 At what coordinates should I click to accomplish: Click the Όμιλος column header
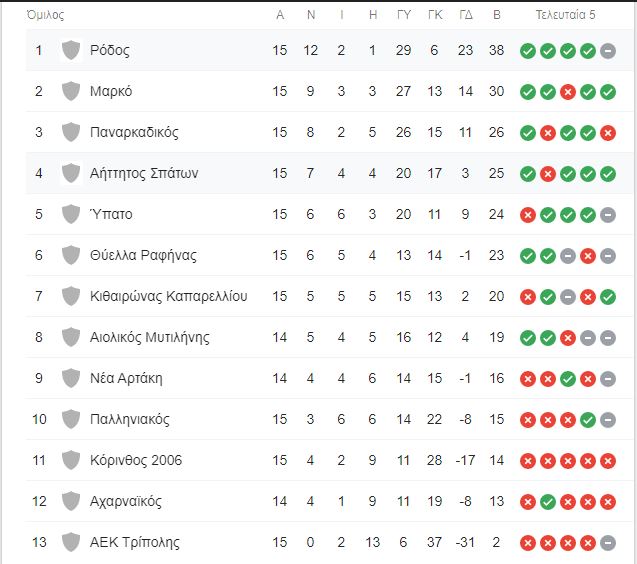click(x=45, y=16)
